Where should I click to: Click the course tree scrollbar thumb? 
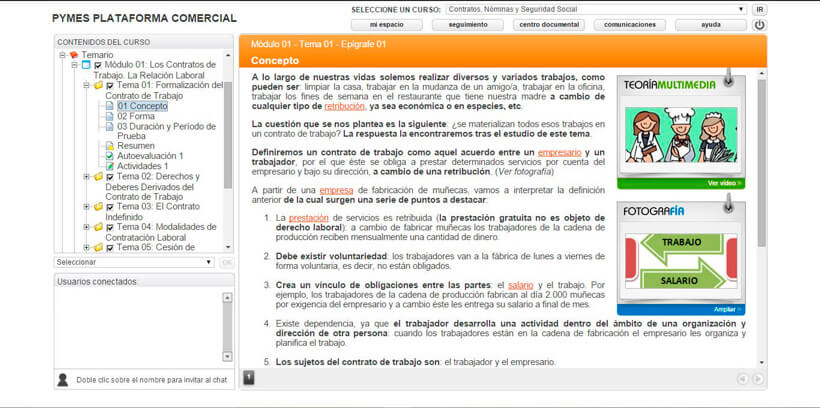tap(227, 134)
